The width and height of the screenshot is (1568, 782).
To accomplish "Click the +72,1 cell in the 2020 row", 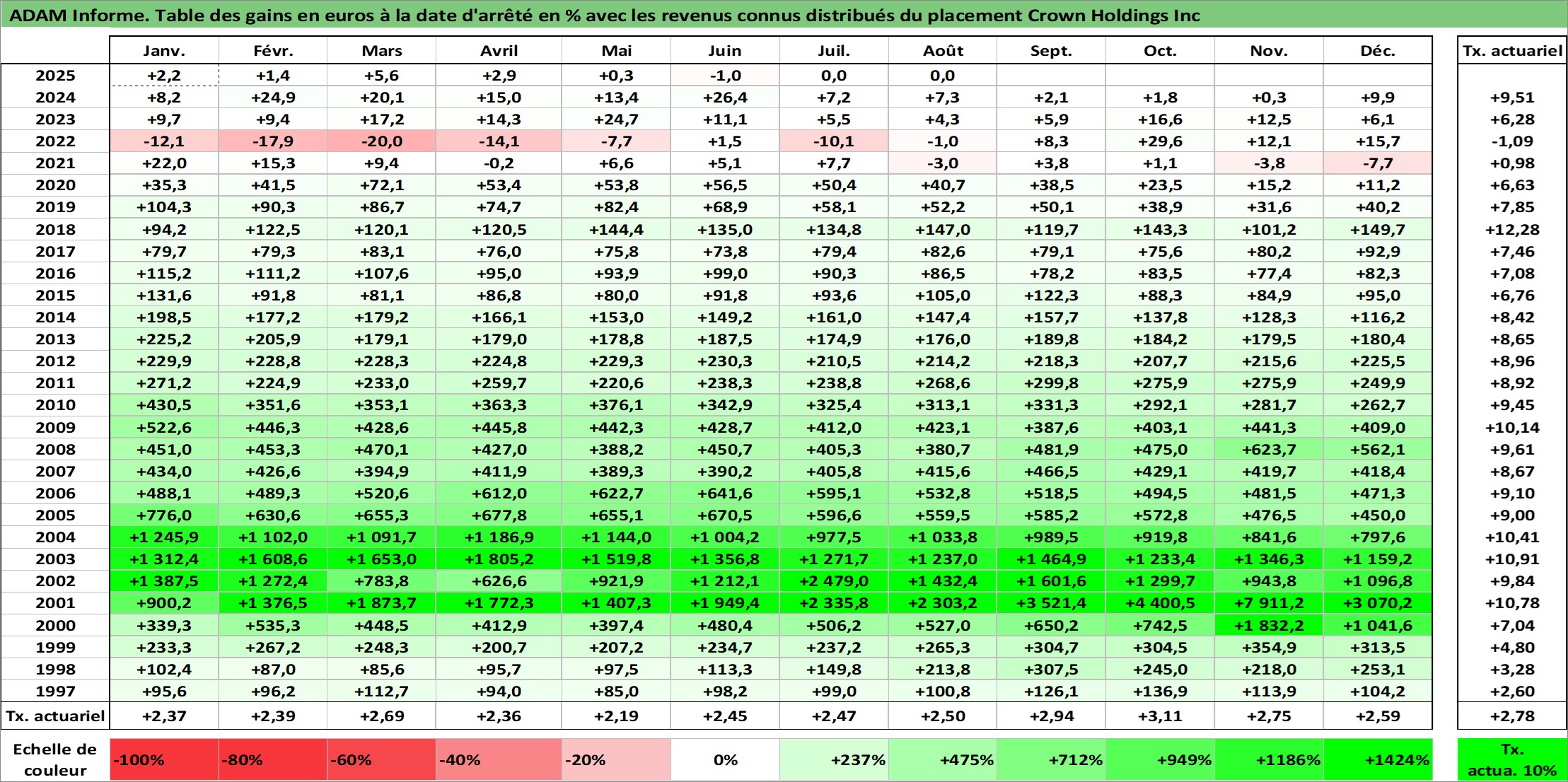I will (381, 185).
